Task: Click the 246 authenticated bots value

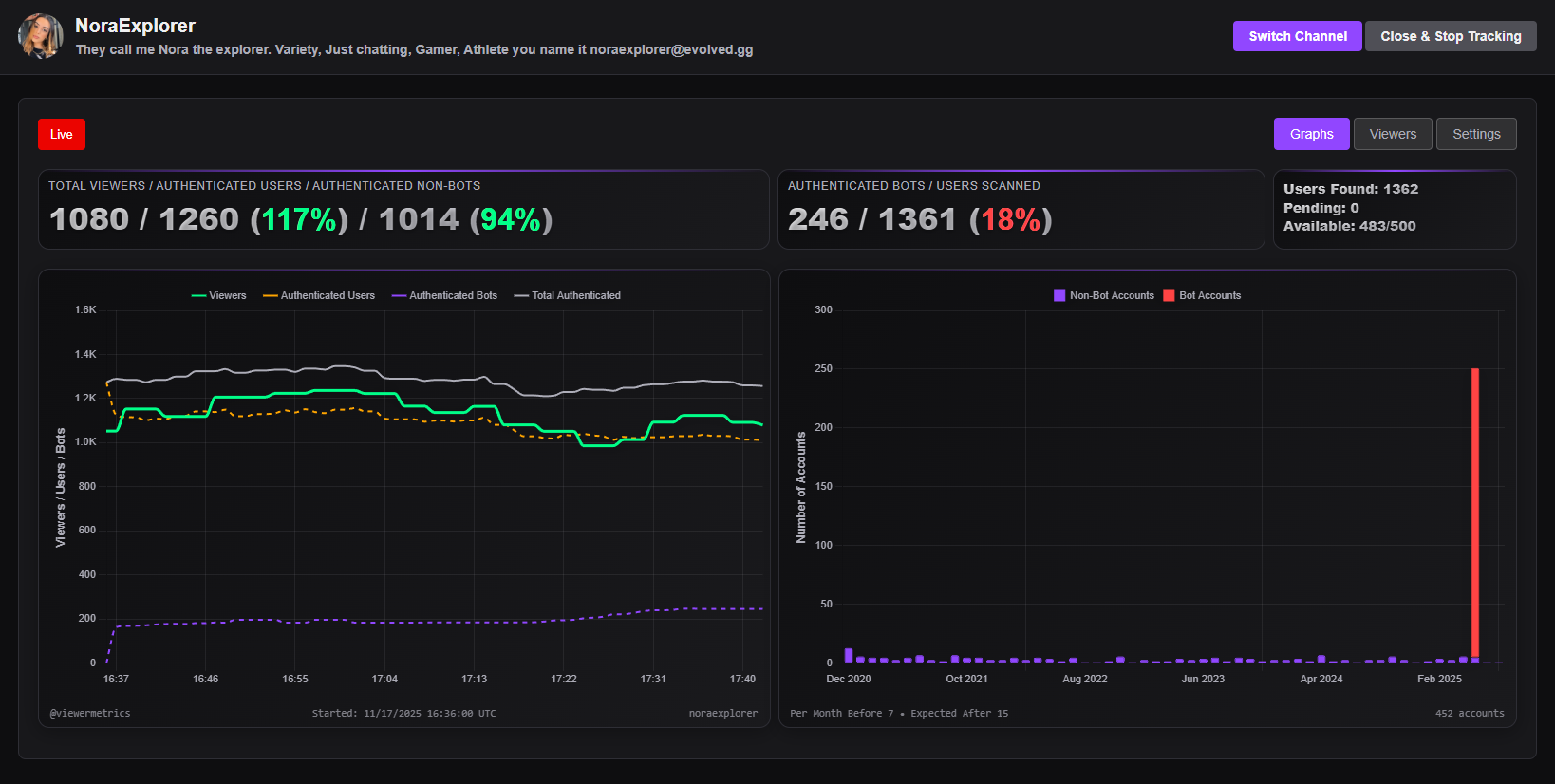Action: pos(818,219)
